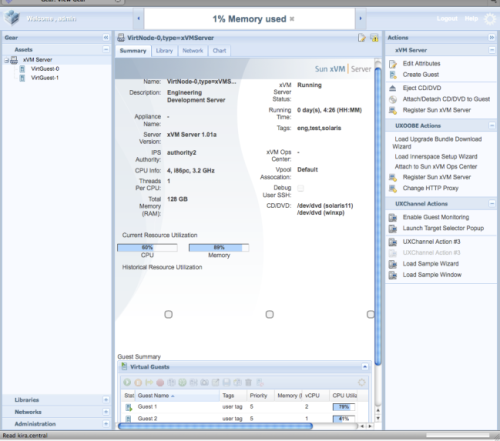Image resolution: width=500 pixels, height=441 pixels.
Task: Open the Chart tab
Action: 219,51
